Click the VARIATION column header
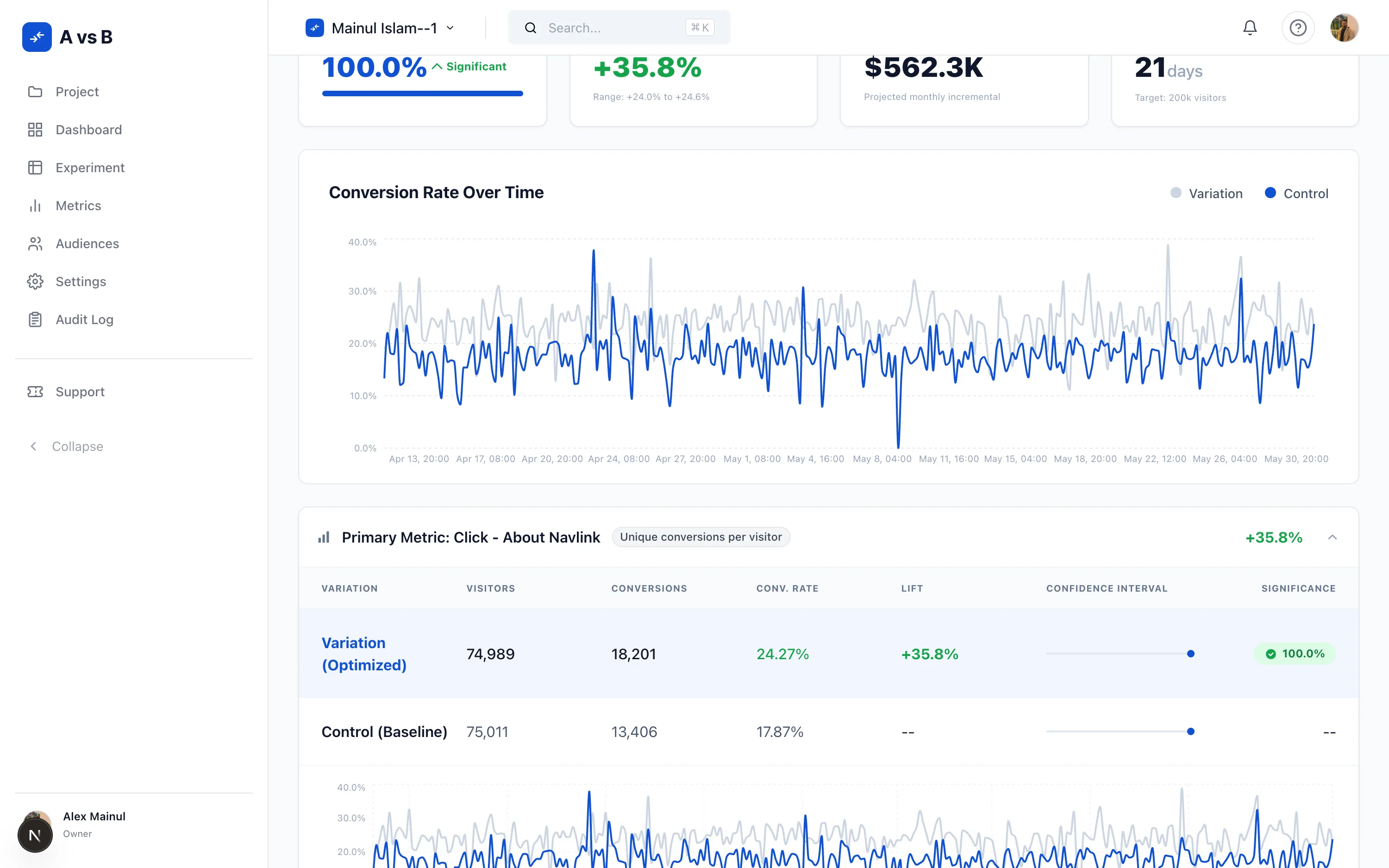1389x868 pixels. tap(350, 588)
